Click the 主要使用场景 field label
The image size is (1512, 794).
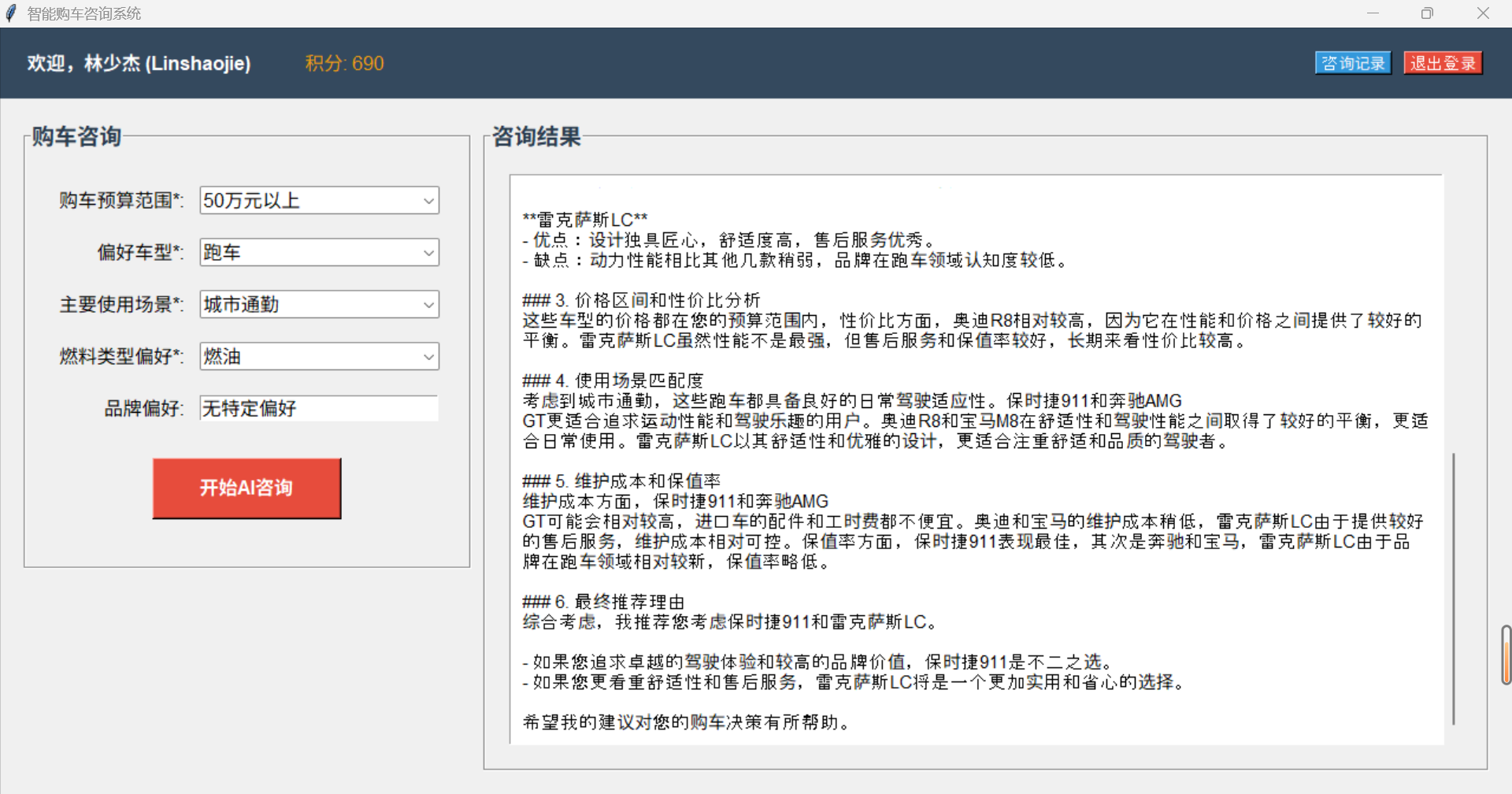pyautogui.click(x=121, y=304)
